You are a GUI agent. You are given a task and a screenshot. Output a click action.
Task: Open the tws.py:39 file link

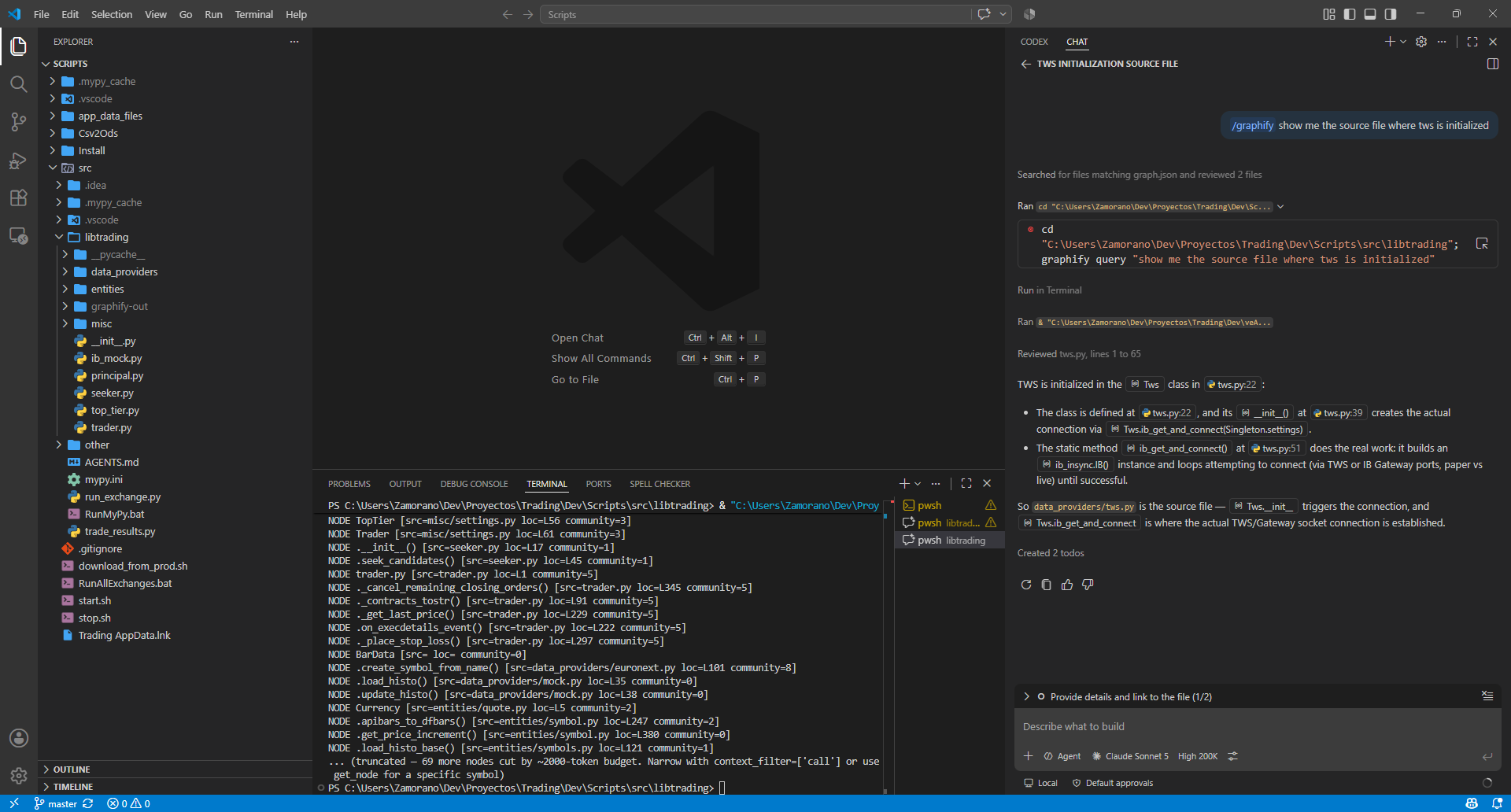point(1337,412)
